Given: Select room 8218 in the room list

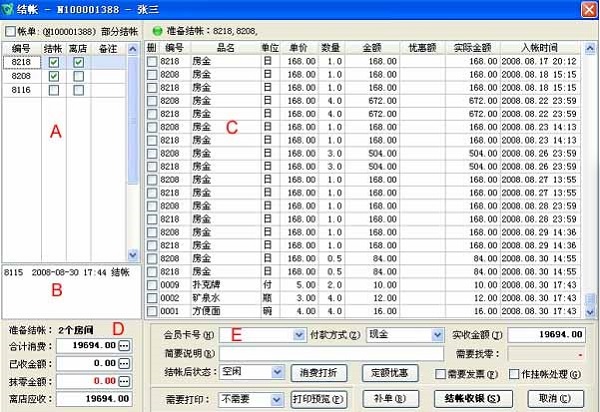Looking at the screenshot, I should click(21, 62).
